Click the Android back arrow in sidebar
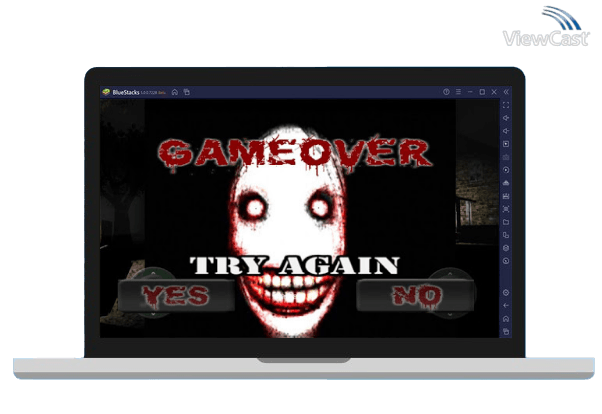Screen dimensions: 602x414 [x=506, y=306]
